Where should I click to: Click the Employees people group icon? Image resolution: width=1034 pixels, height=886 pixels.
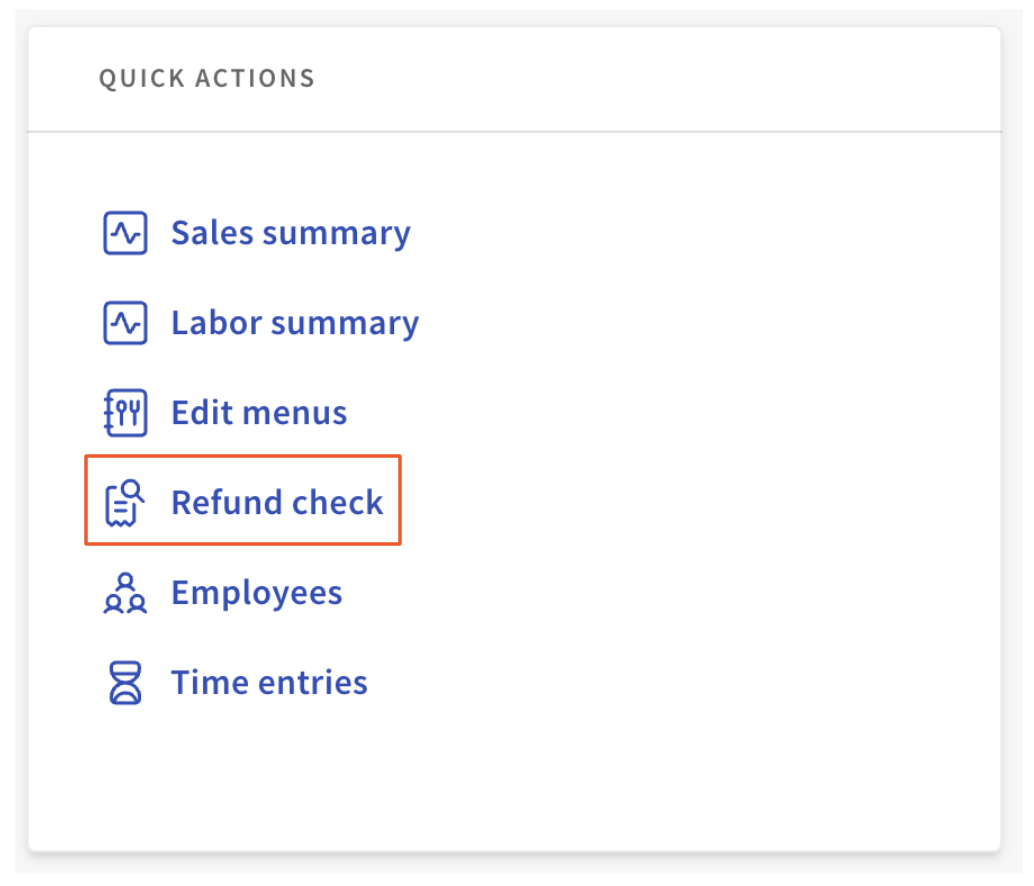[x=125, y=592]
